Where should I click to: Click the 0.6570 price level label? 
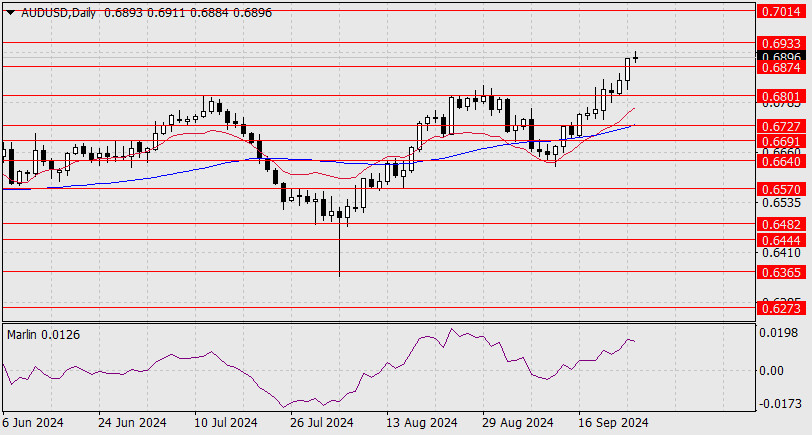pos(782,190)
